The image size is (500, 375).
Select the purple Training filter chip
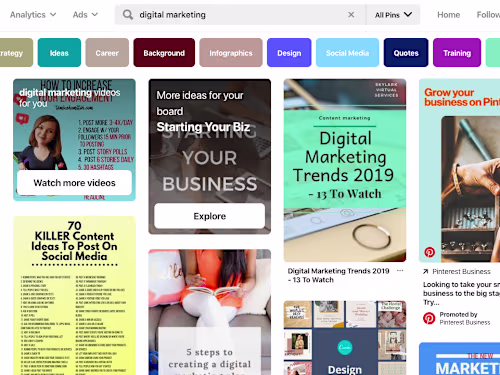[x=457, y=53]
